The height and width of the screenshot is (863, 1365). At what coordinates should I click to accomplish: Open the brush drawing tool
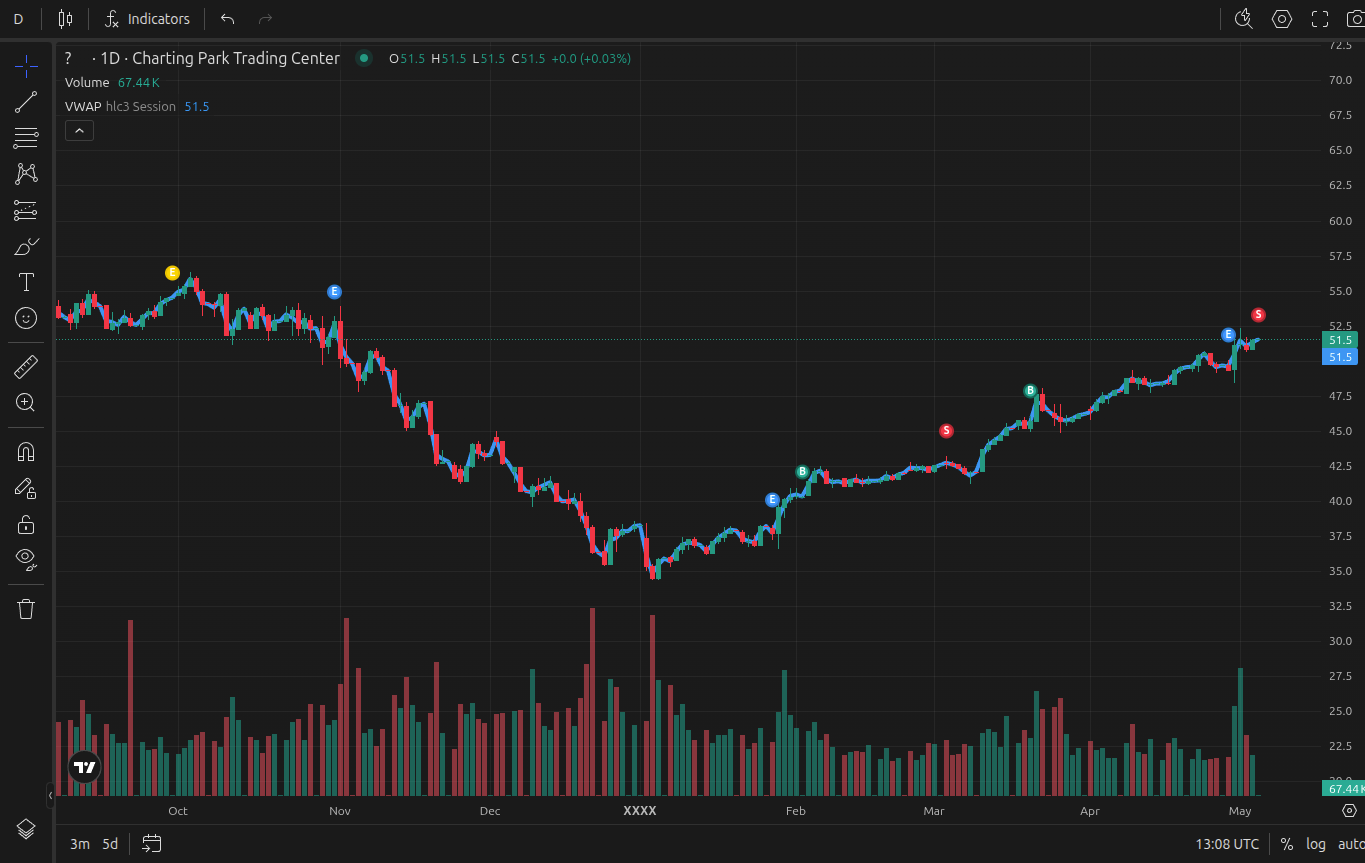coord(26,246)
